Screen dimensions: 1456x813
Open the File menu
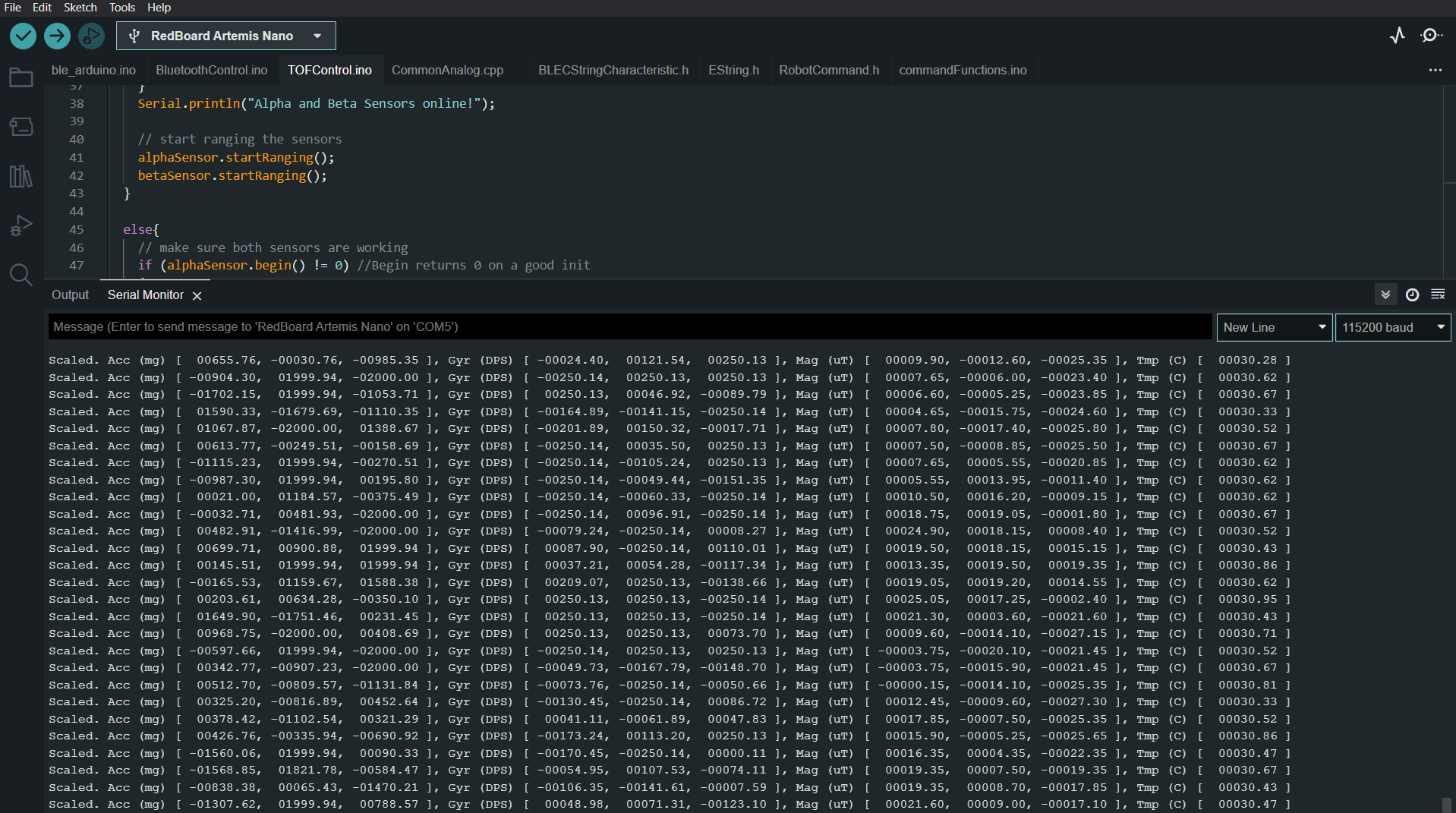(x=13, y=8)
